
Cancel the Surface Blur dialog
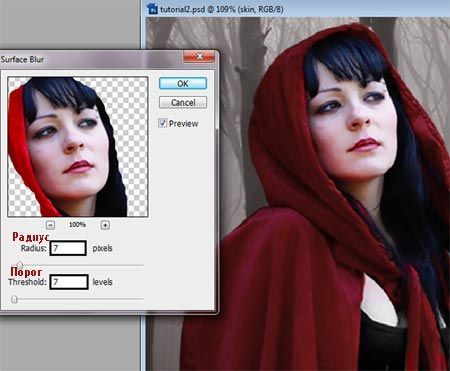(x=183, y=102)
